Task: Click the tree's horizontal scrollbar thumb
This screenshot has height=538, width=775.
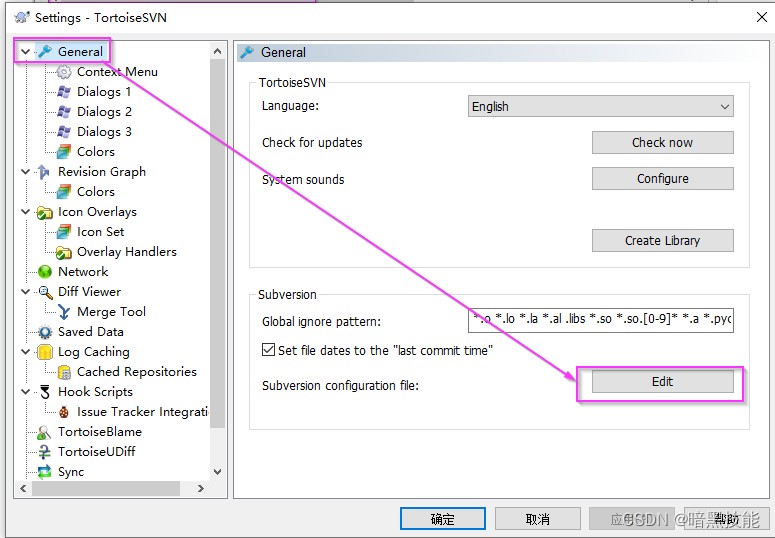Action: 106,489
